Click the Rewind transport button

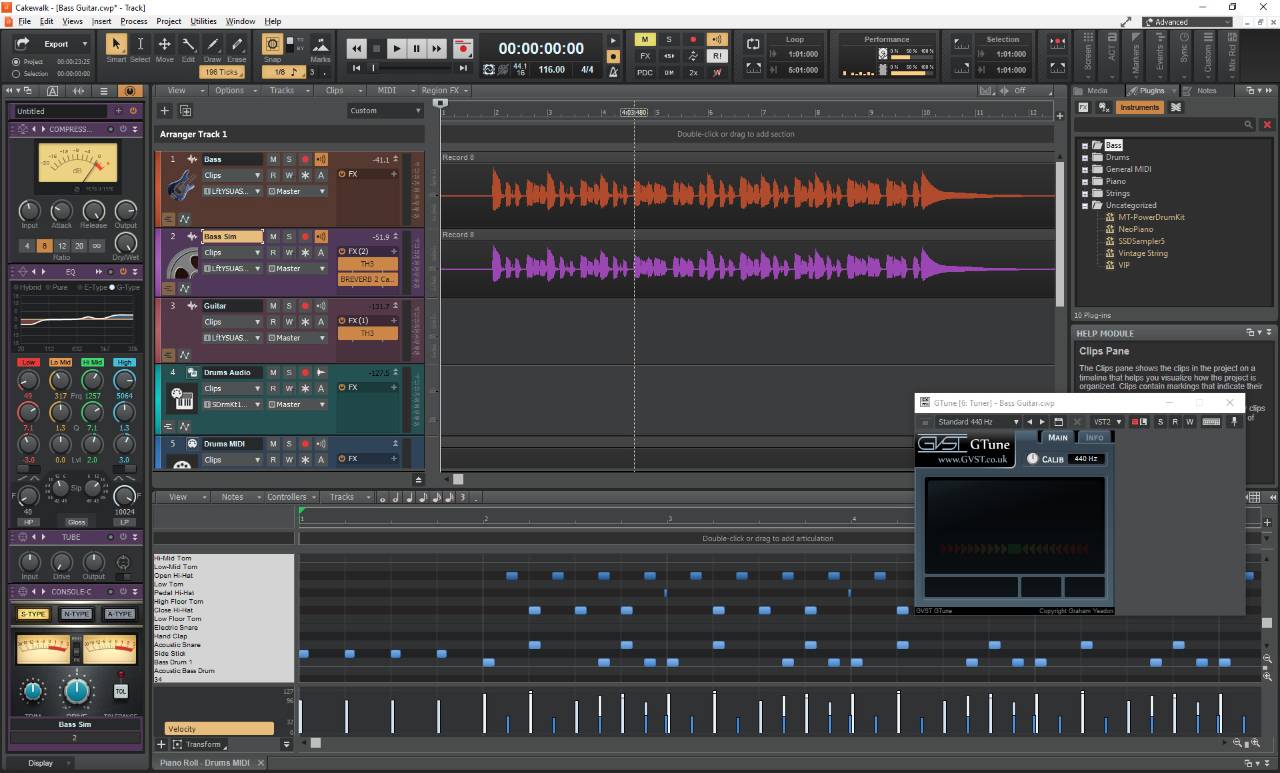[357, 48]
